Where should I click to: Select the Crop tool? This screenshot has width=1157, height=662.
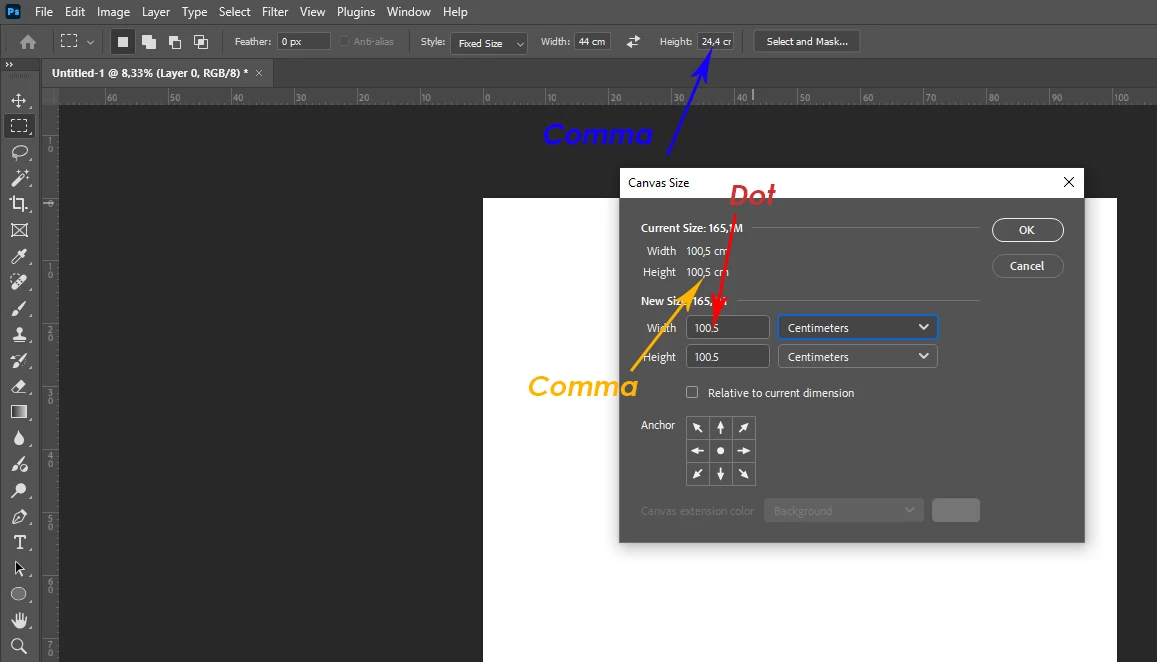tap(19, 204)
